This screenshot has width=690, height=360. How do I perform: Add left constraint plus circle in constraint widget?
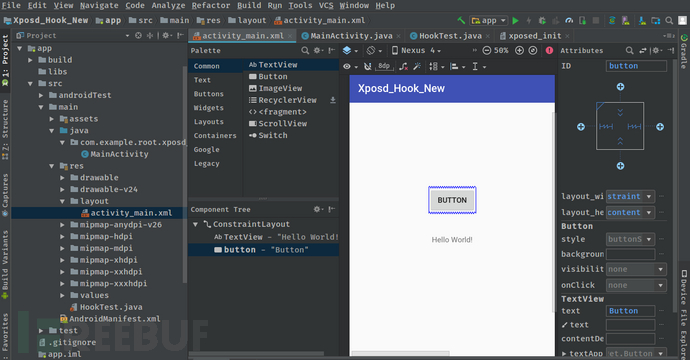(x=581, y=127)
